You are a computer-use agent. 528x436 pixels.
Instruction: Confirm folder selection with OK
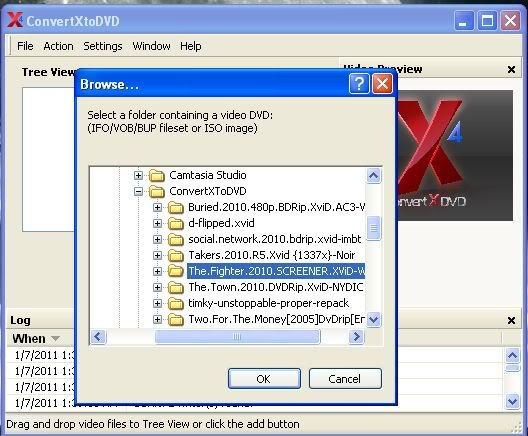coord(264,379)
